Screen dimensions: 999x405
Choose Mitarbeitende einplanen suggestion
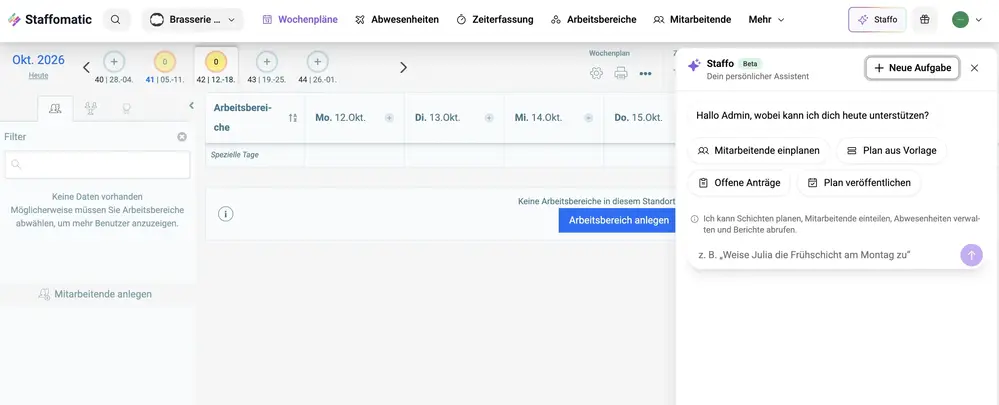(x=758, y=151)
